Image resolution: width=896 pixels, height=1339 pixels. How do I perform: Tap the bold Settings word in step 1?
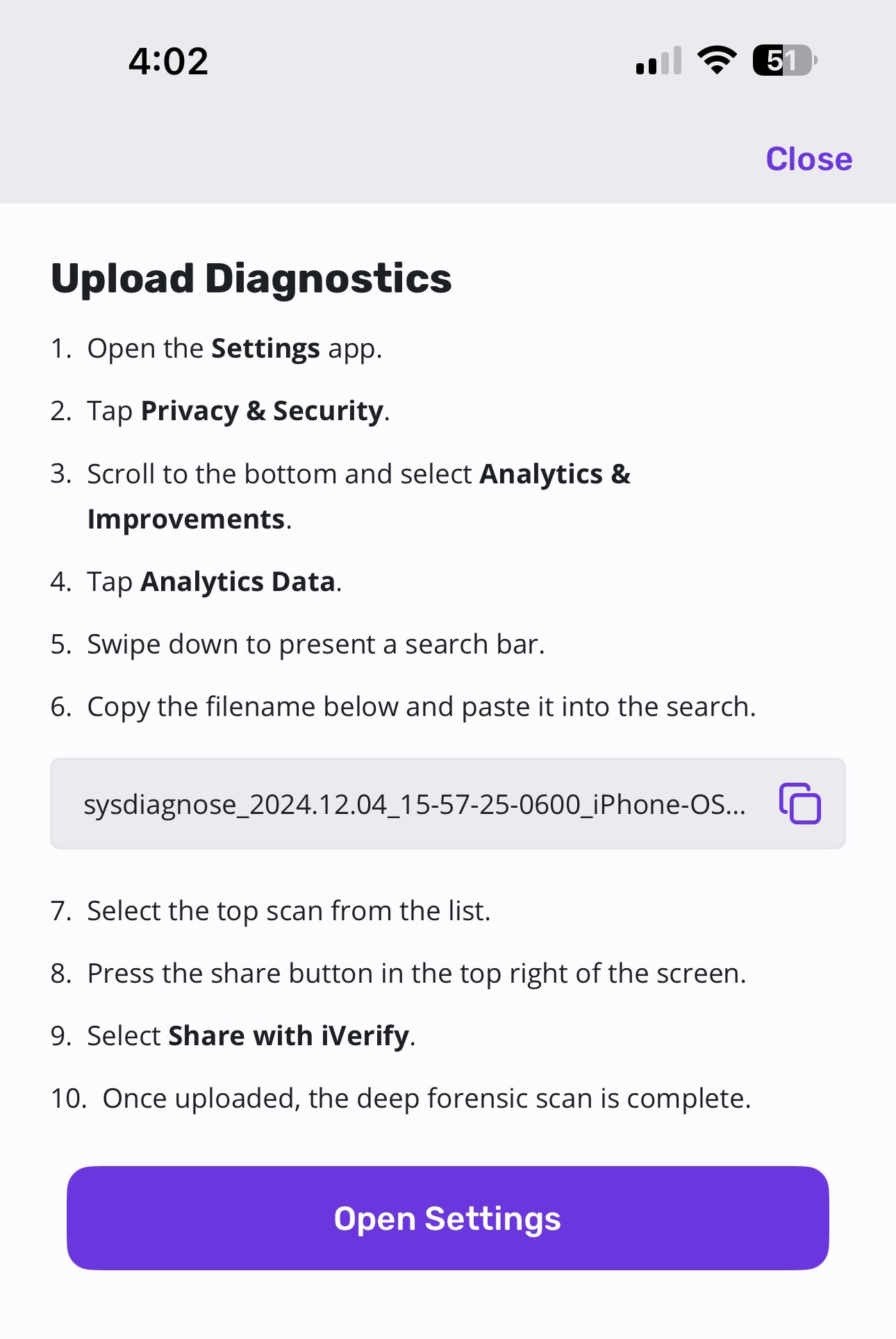pos(265,348)
